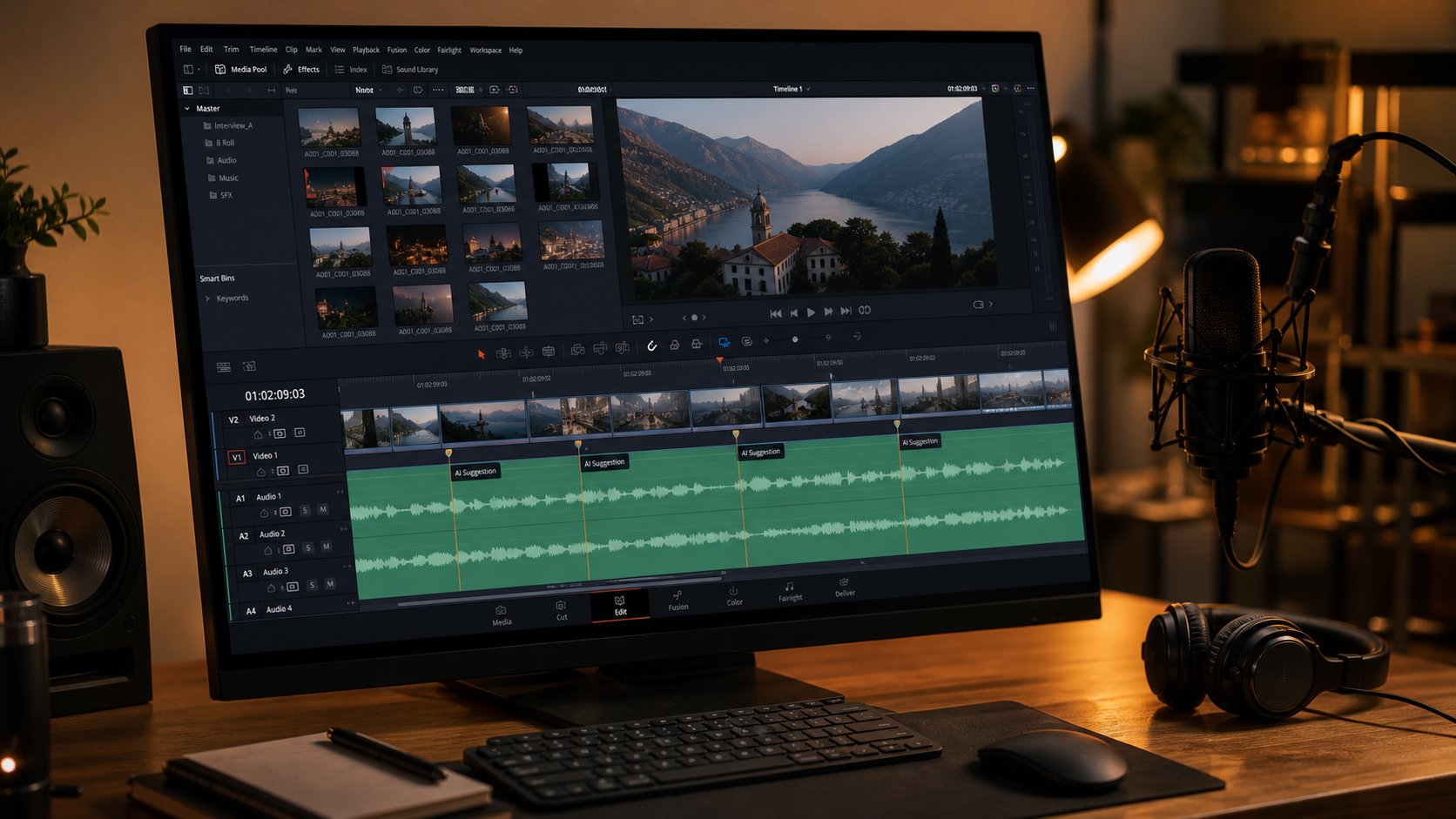1456x819 pixels.
Task: Play in reverse in the viewer
Action: [794, 313]
